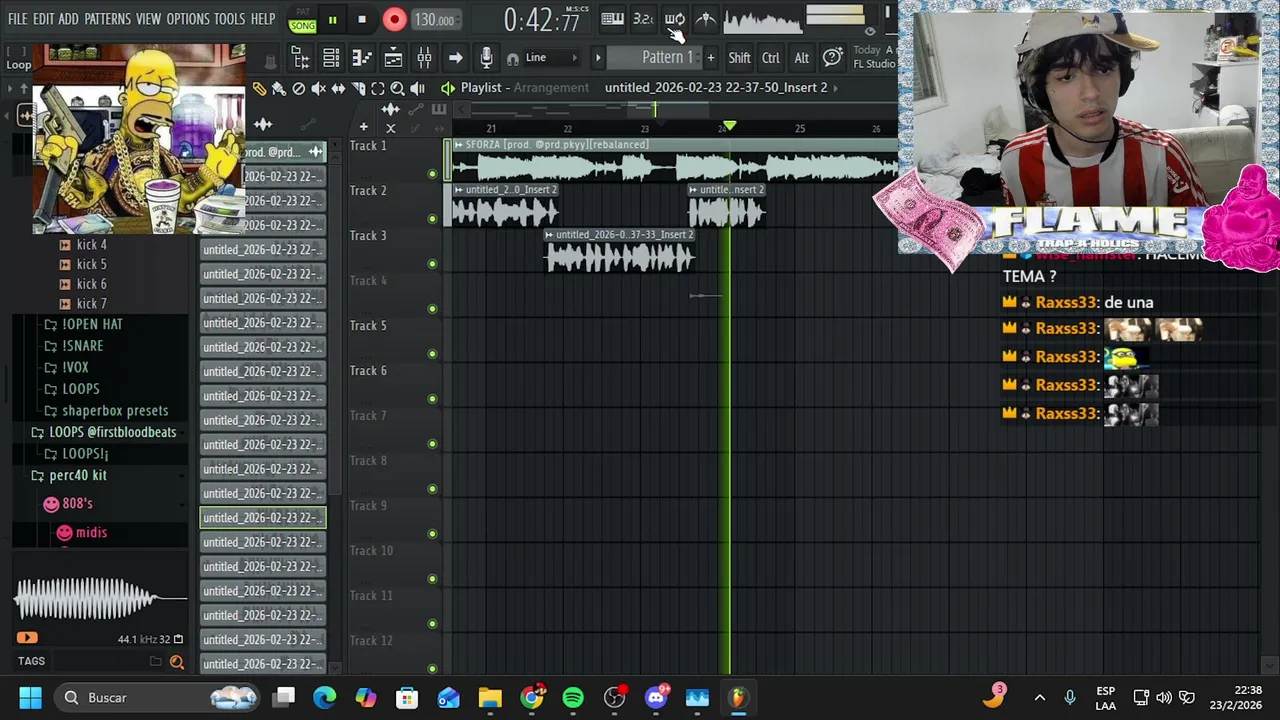Select the audio clip on Track 3
Screen dimensions: 1280x720
[620, 252]
